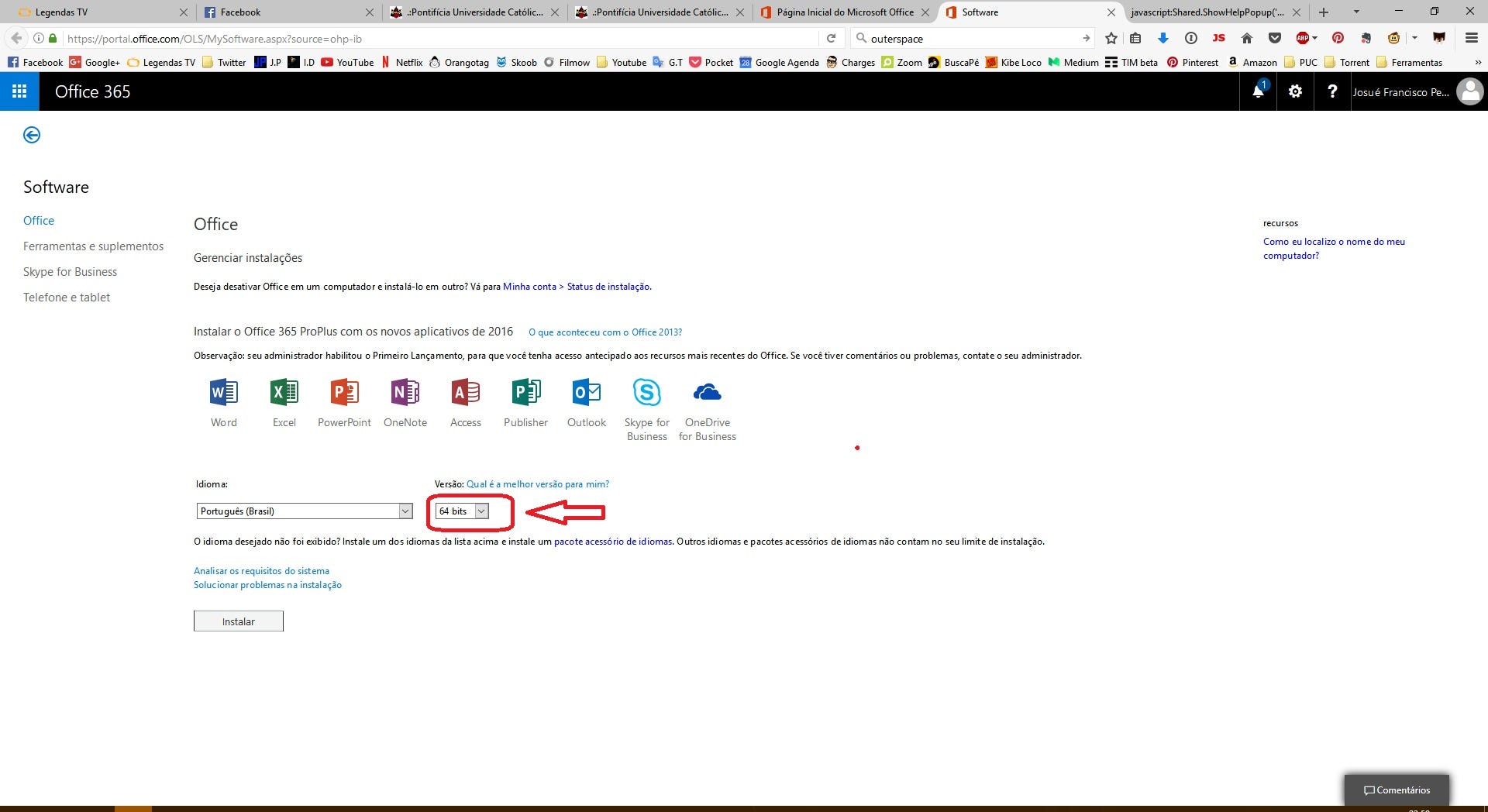Open the YouTube bookmark
Image resolution: width=1488 pixels, height=812 pixels.
point(347,63)
